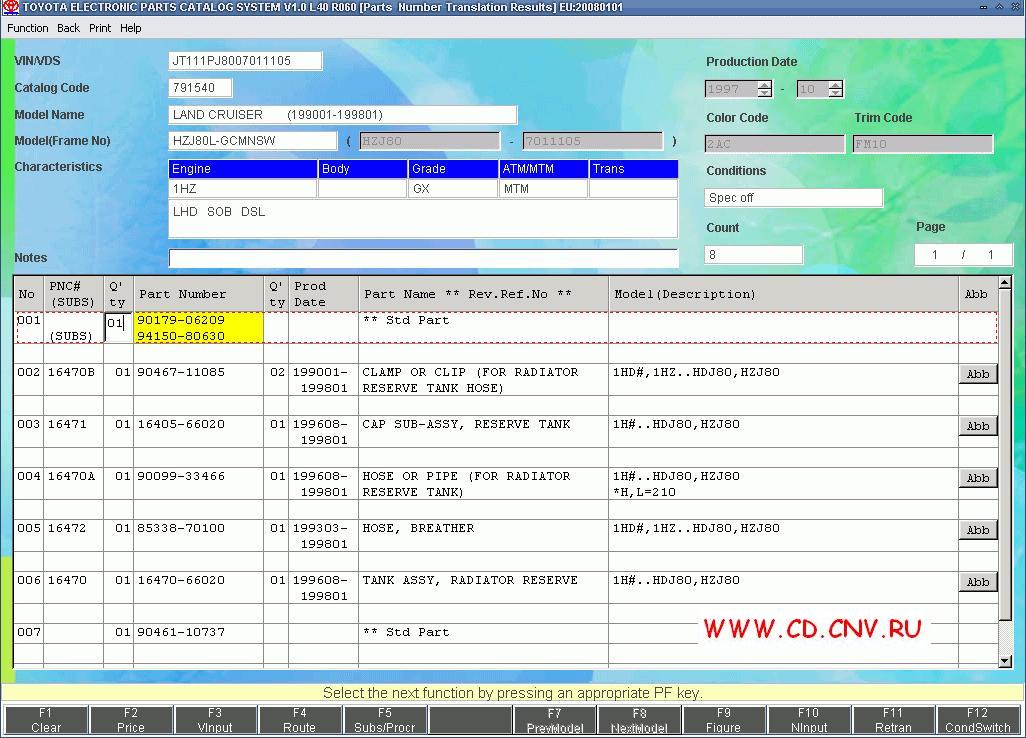Click the Part Number column header

tap(199, 294)
